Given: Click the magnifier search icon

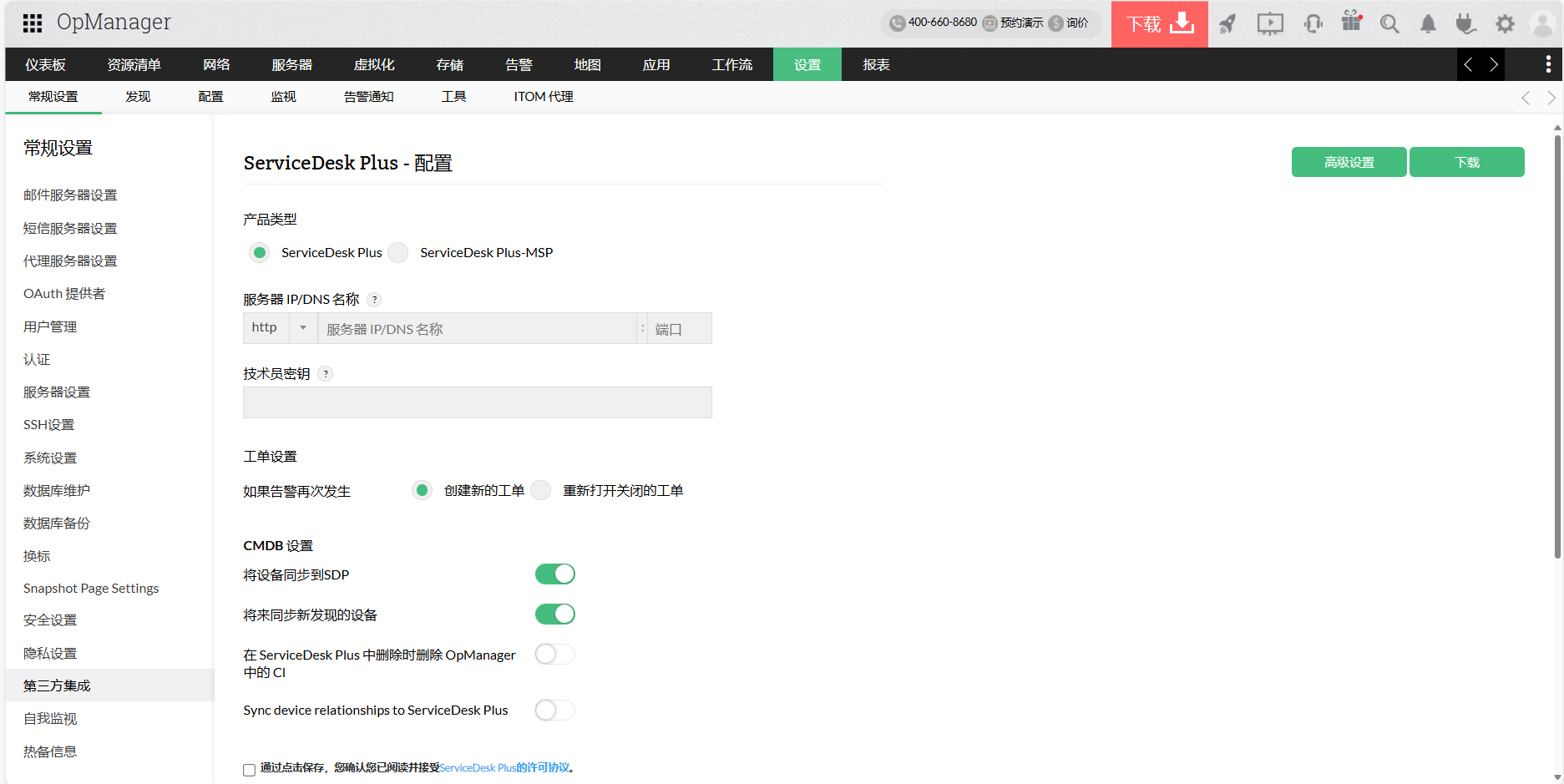Looking at the screenshot, I should click(x=1389, y=23).
